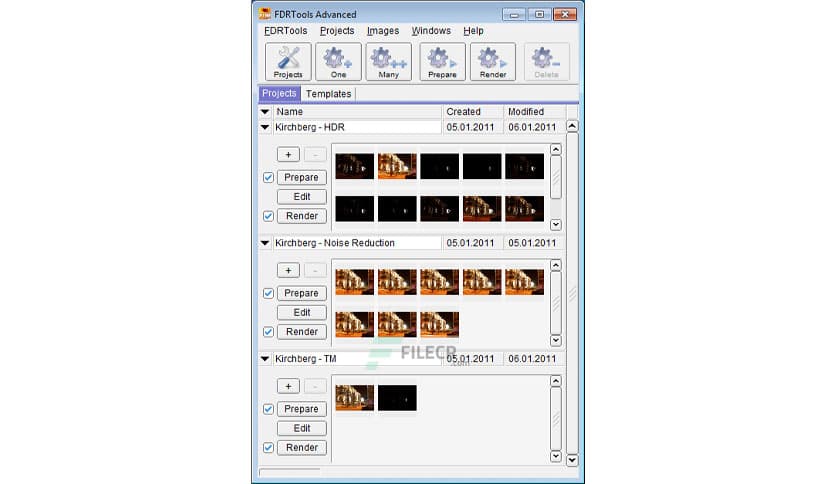This screenshot has height=484, width=836.
Task: Add image with plus in Kirchberg - HDR
Action: tap(288, 155)
